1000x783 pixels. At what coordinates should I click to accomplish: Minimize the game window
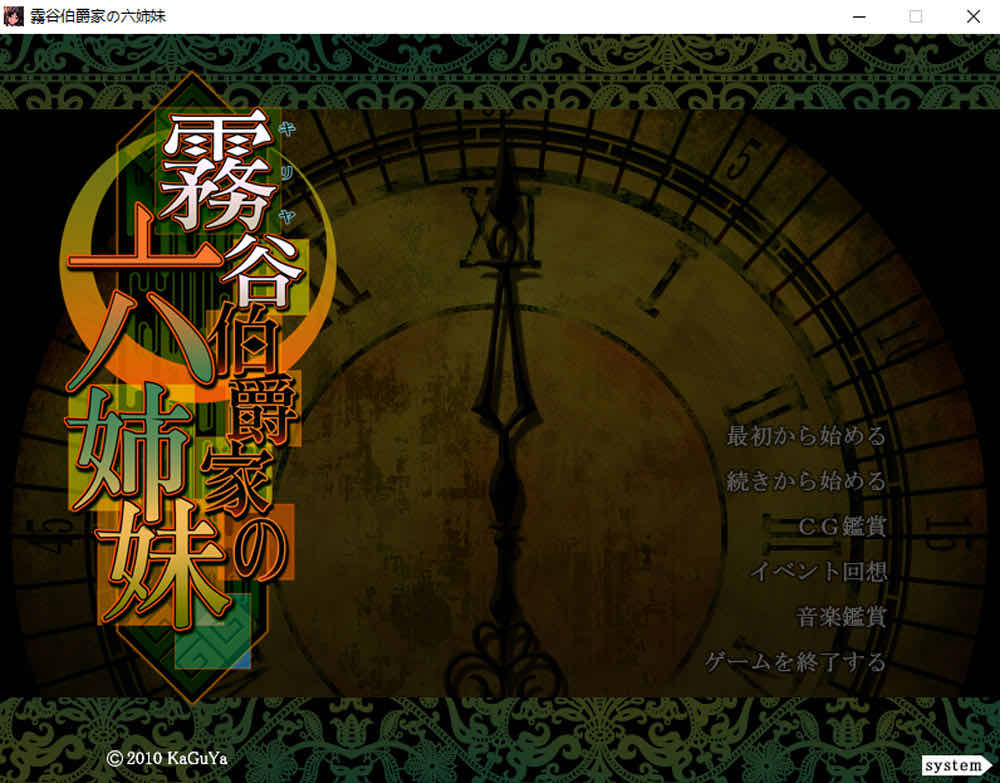tap(858, 16)
